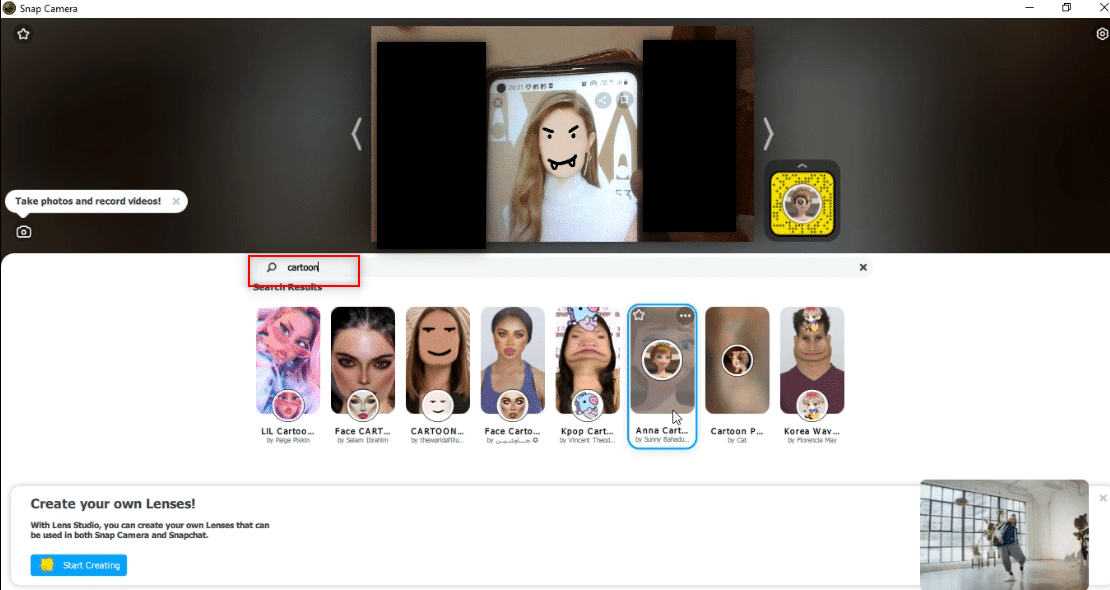
Task: Click 'Create your own Lenses!' heading
Action: click(x=113, y=504)
